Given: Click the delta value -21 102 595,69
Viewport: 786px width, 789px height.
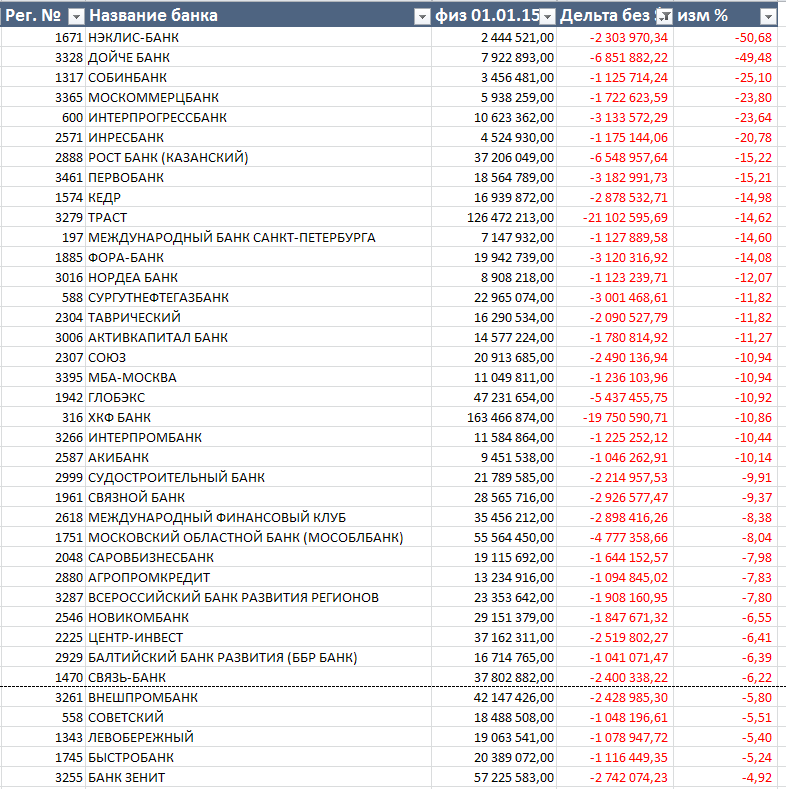Looking at the screenshot, I should coord(615,217).
